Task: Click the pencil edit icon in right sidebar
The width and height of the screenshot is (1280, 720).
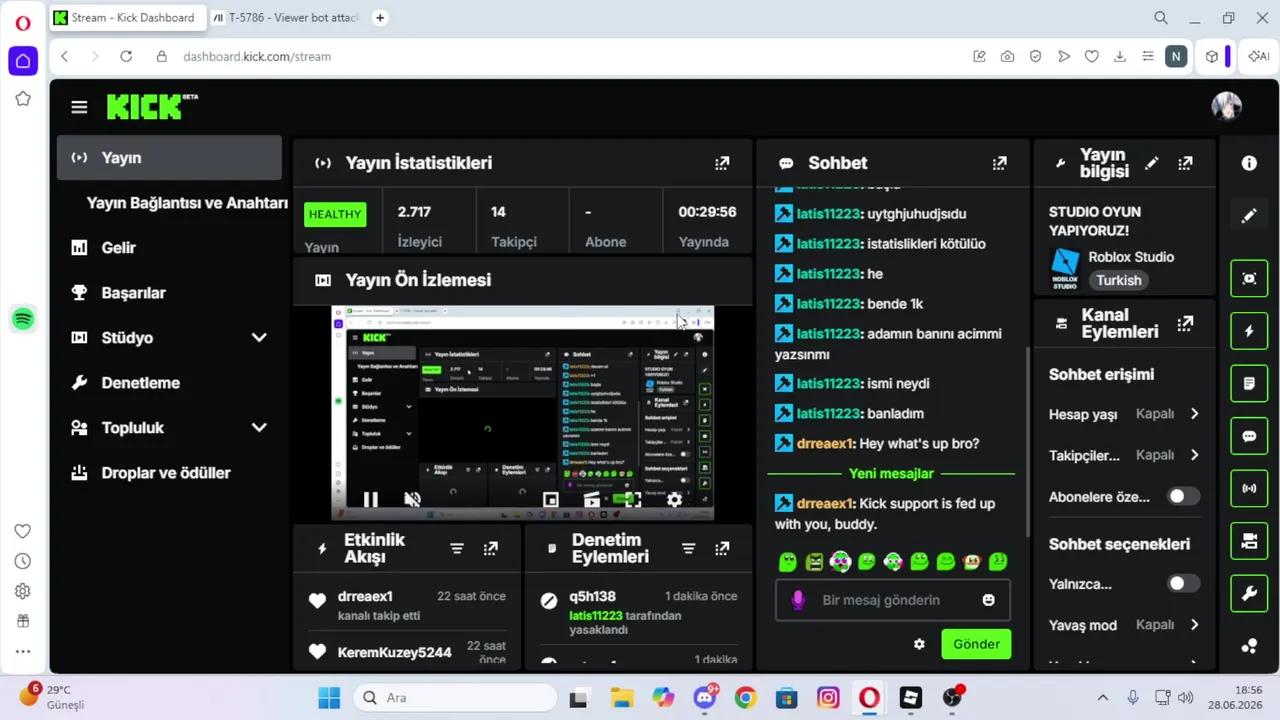Action: [1249, 215]
